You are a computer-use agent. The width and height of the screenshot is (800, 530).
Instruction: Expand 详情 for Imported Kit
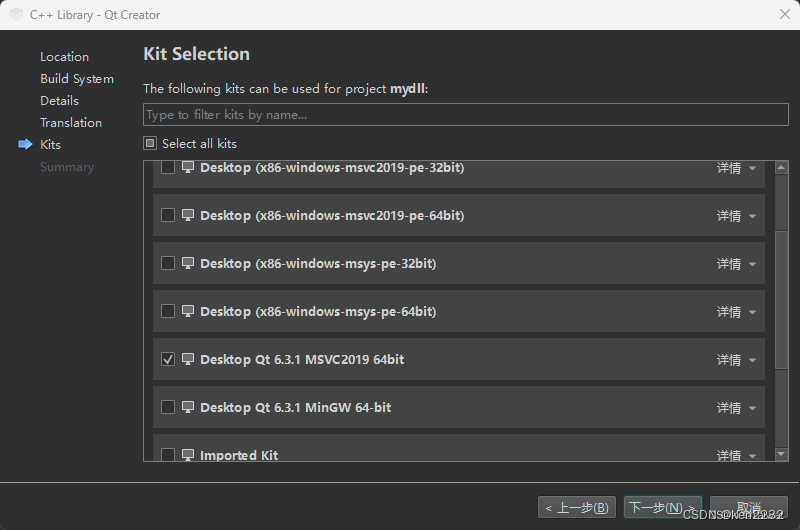pyautogui.click(x=736, y=455)
